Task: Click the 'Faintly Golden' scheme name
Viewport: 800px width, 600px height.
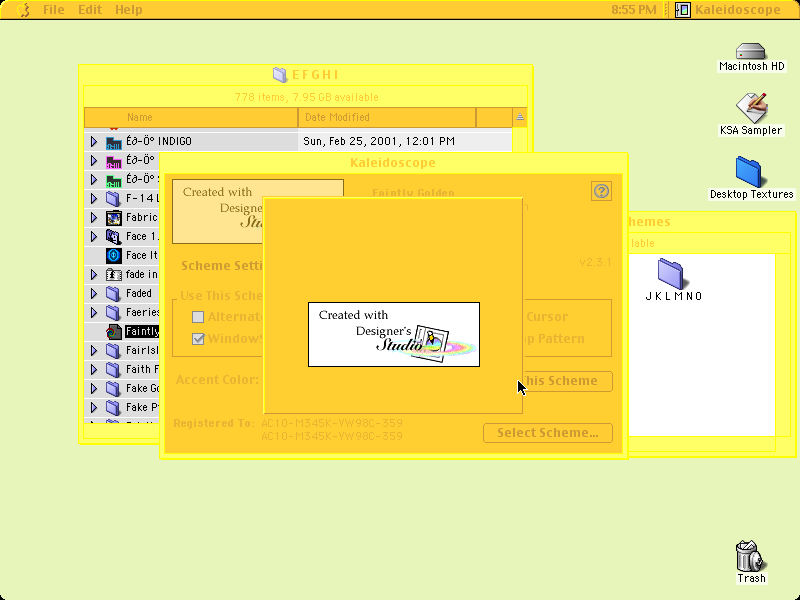Action: click(x=413, y=193)
